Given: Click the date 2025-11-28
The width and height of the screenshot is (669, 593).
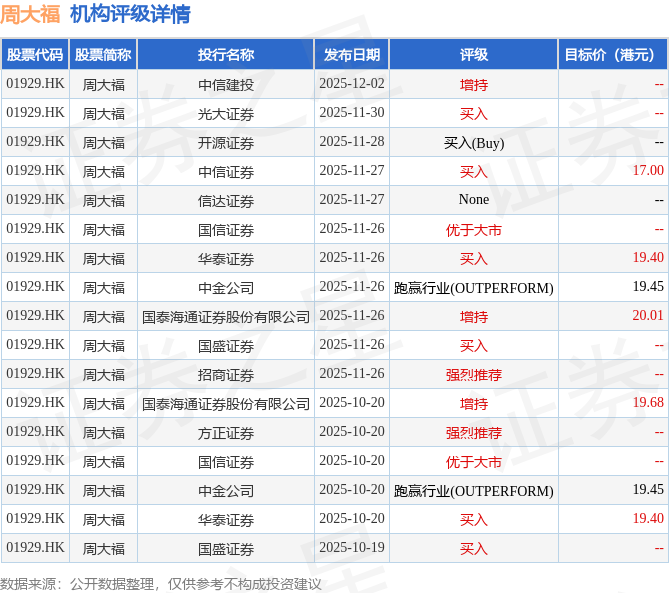Looking at the screenshot, I should click(x=352, y=142).
